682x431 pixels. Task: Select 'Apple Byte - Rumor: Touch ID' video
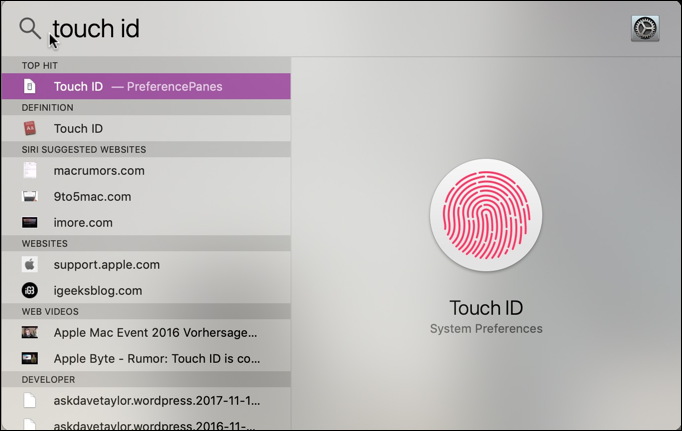(x=146, y=358)
